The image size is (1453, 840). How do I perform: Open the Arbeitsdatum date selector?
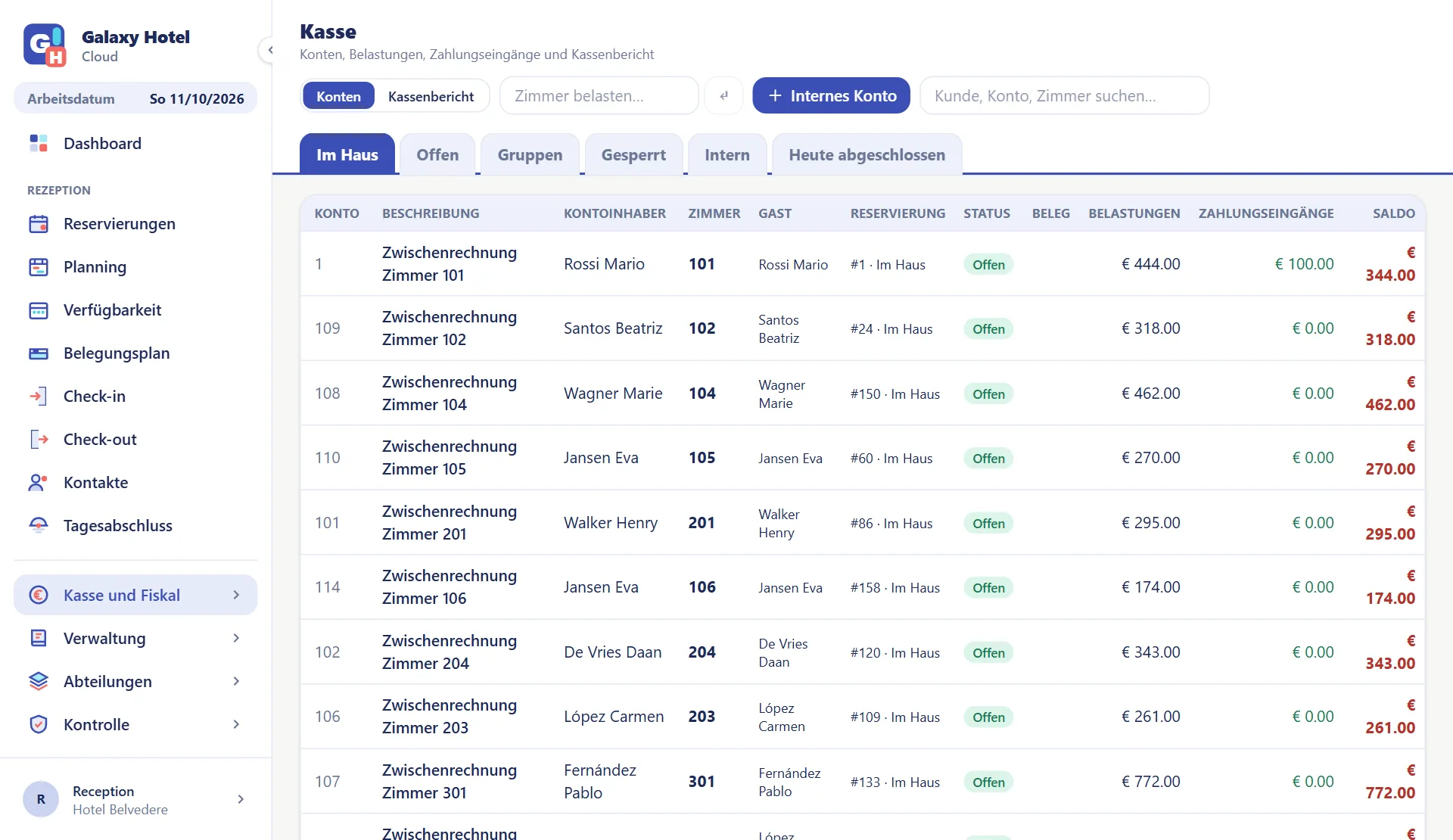click(x=135, y=98)
